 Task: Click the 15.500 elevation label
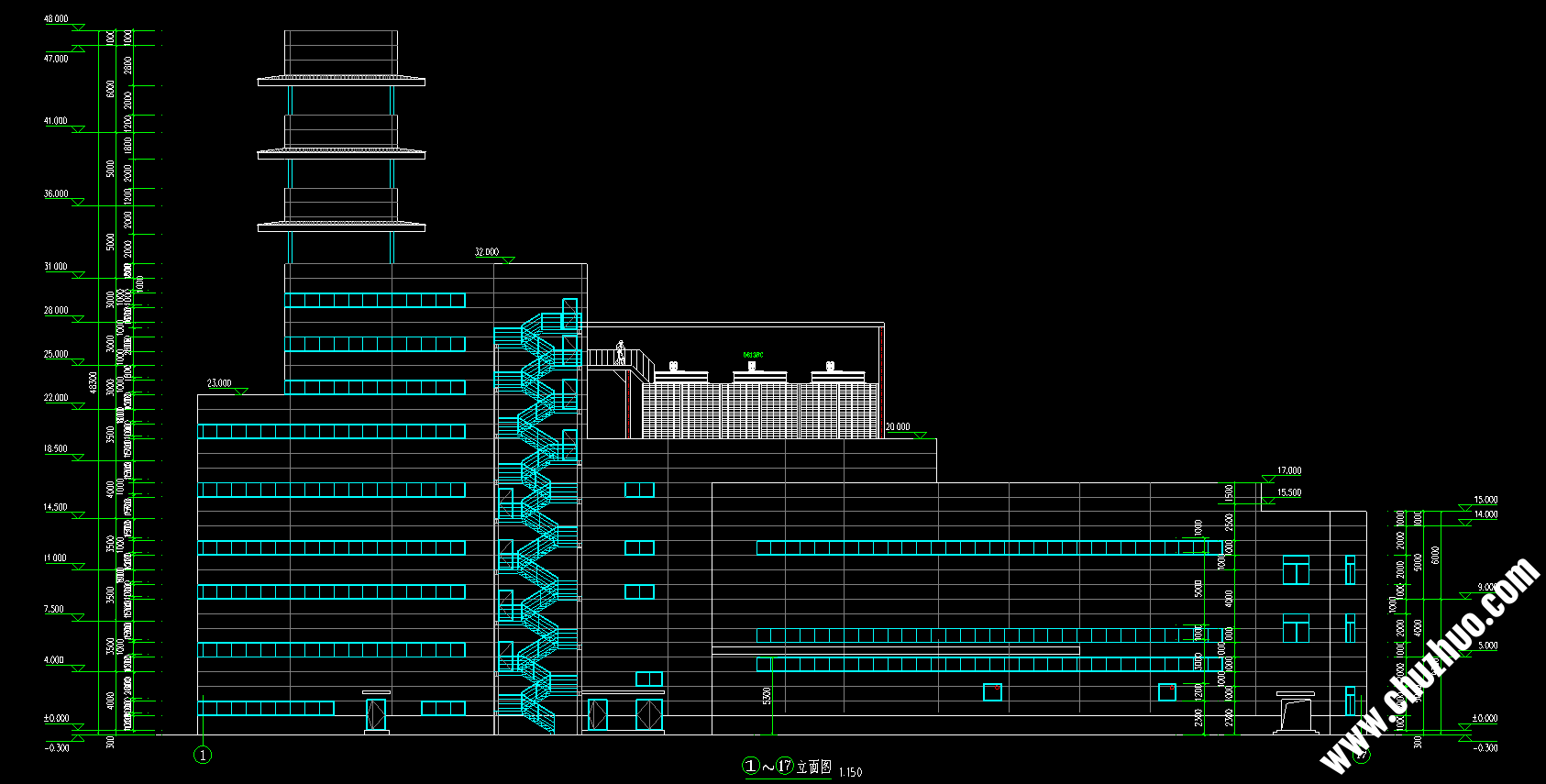pos(1289,492)
